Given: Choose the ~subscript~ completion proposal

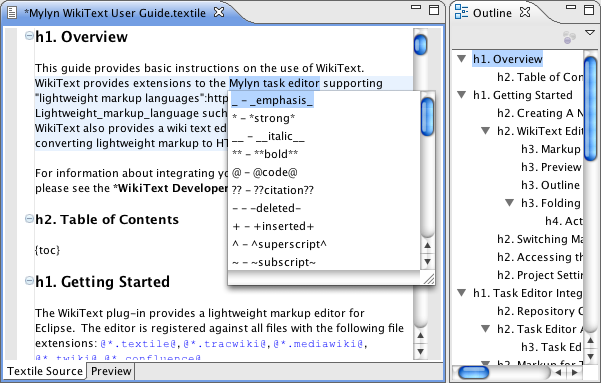Looking at the screenshot, I should coord(324,262).
